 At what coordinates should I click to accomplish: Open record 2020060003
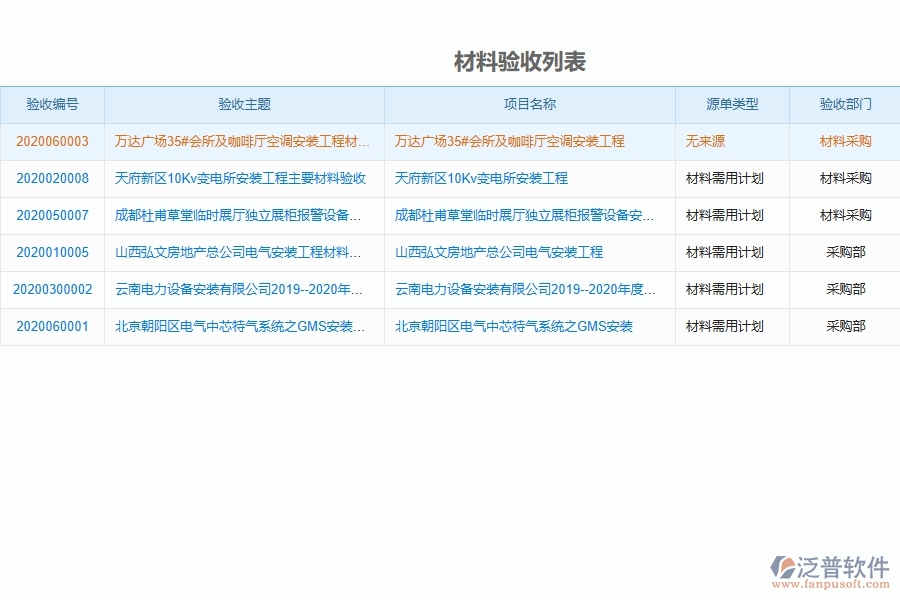[50, 141]
